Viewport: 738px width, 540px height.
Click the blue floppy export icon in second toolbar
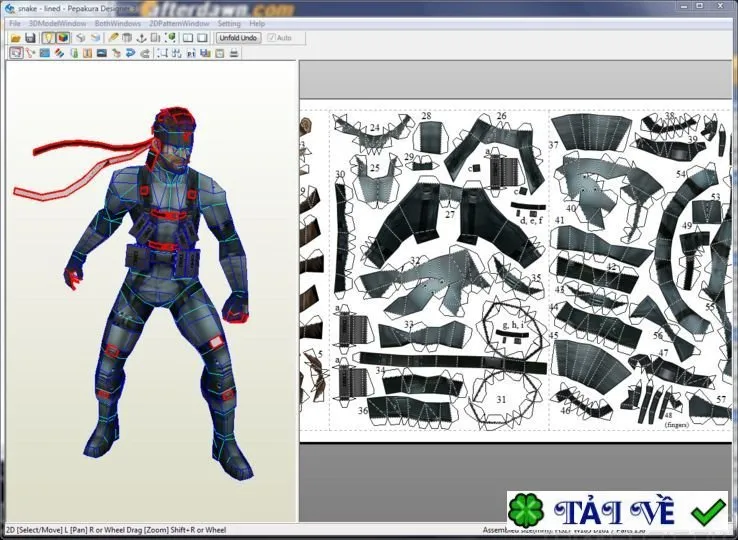(x=205, y=53)
